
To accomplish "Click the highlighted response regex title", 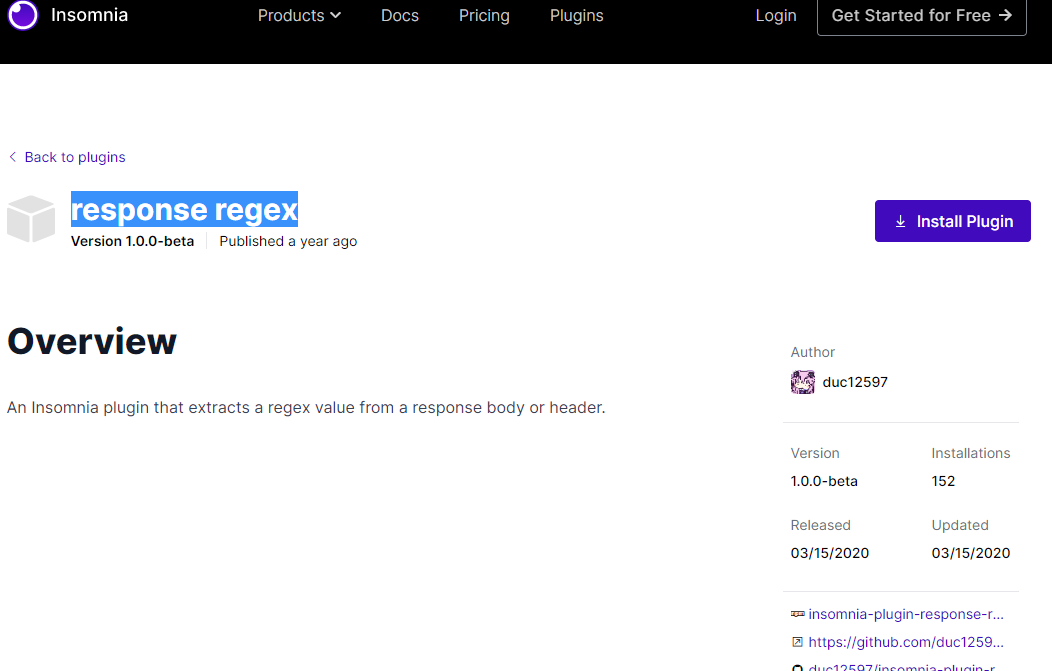I will [185, 209].
